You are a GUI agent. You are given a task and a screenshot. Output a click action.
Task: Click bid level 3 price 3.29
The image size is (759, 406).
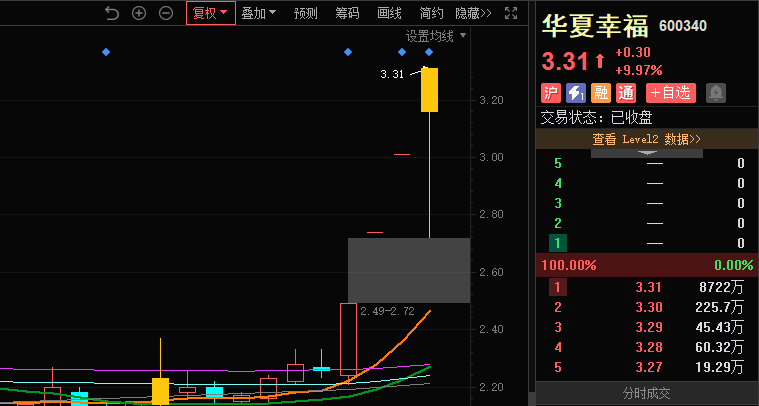point(648,327)
